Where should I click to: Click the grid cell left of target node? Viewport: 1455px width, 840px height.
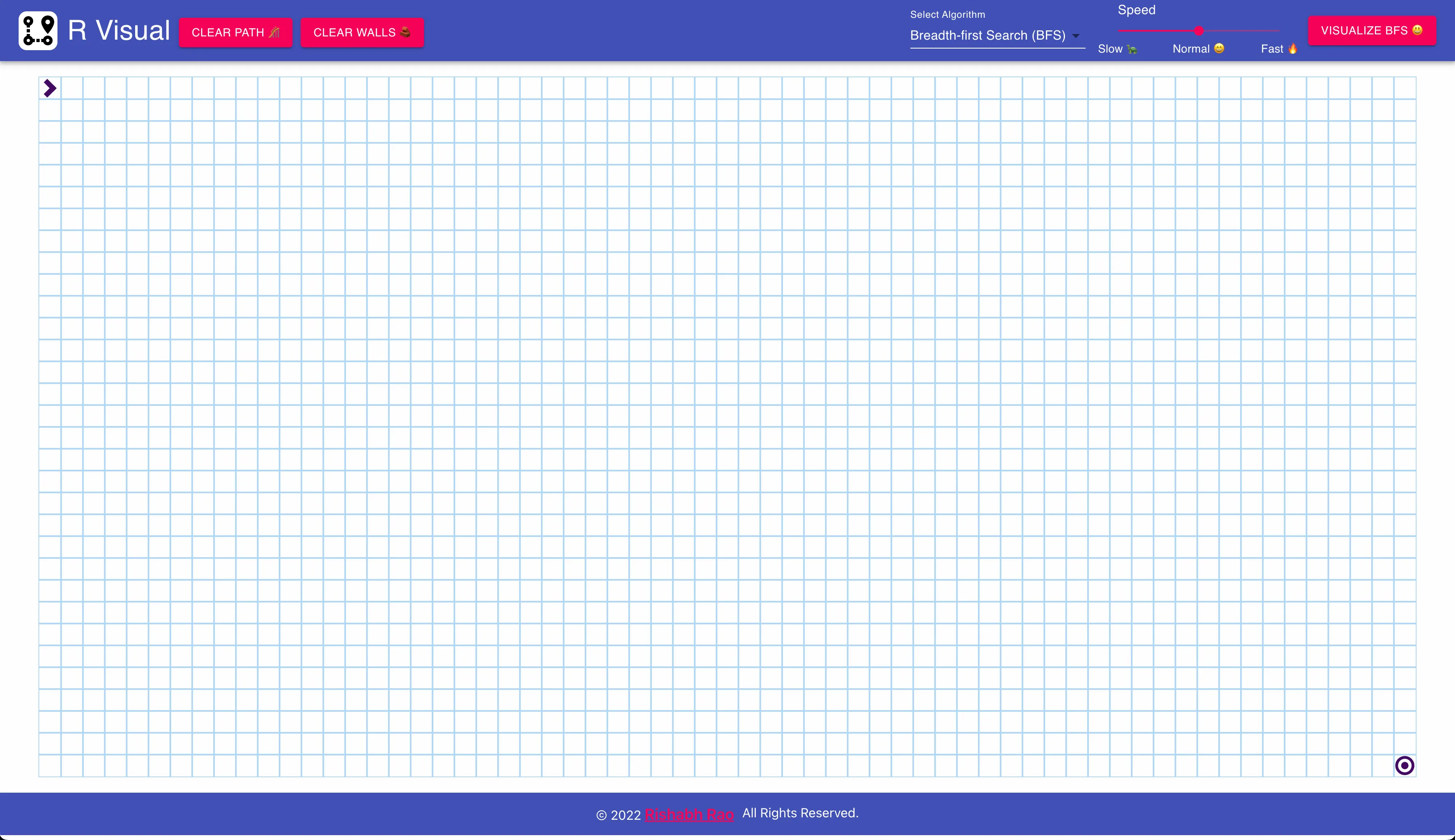tap(1383, 766)
